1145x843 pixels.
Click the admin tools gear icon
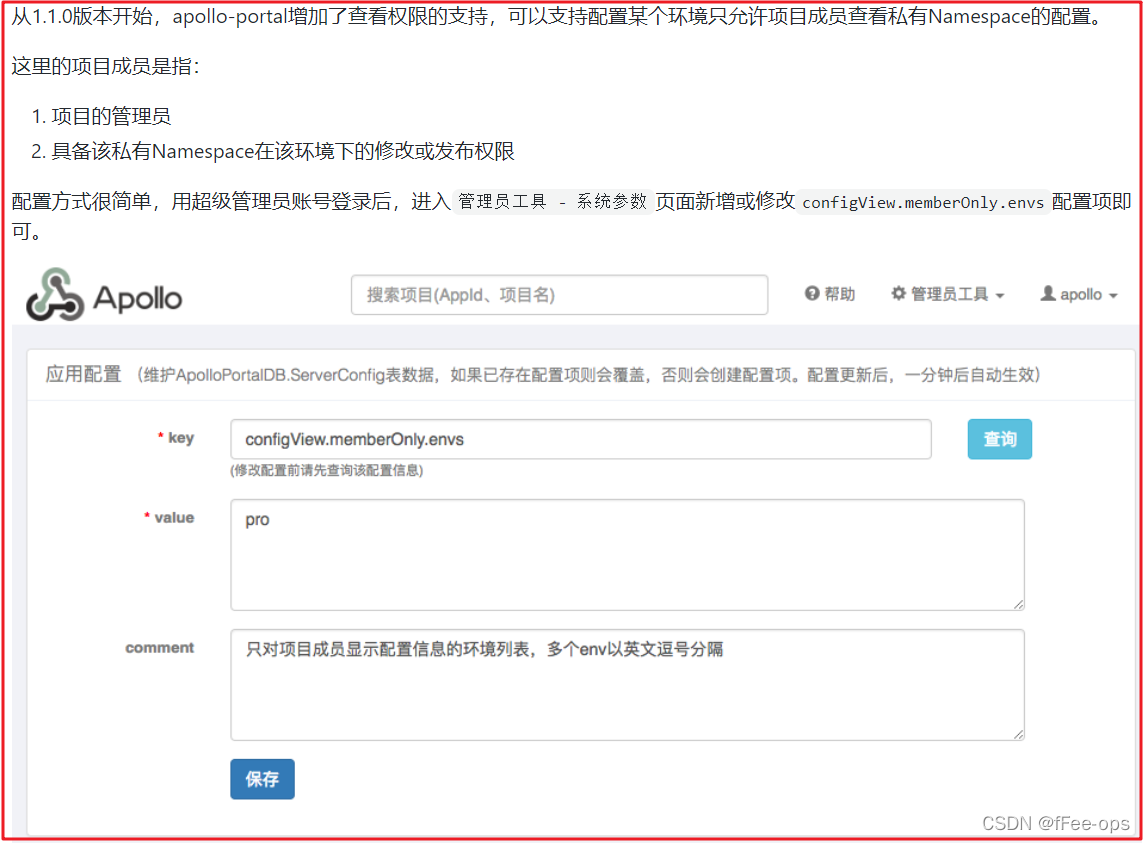pyautogui.click(x=898, y=294)
